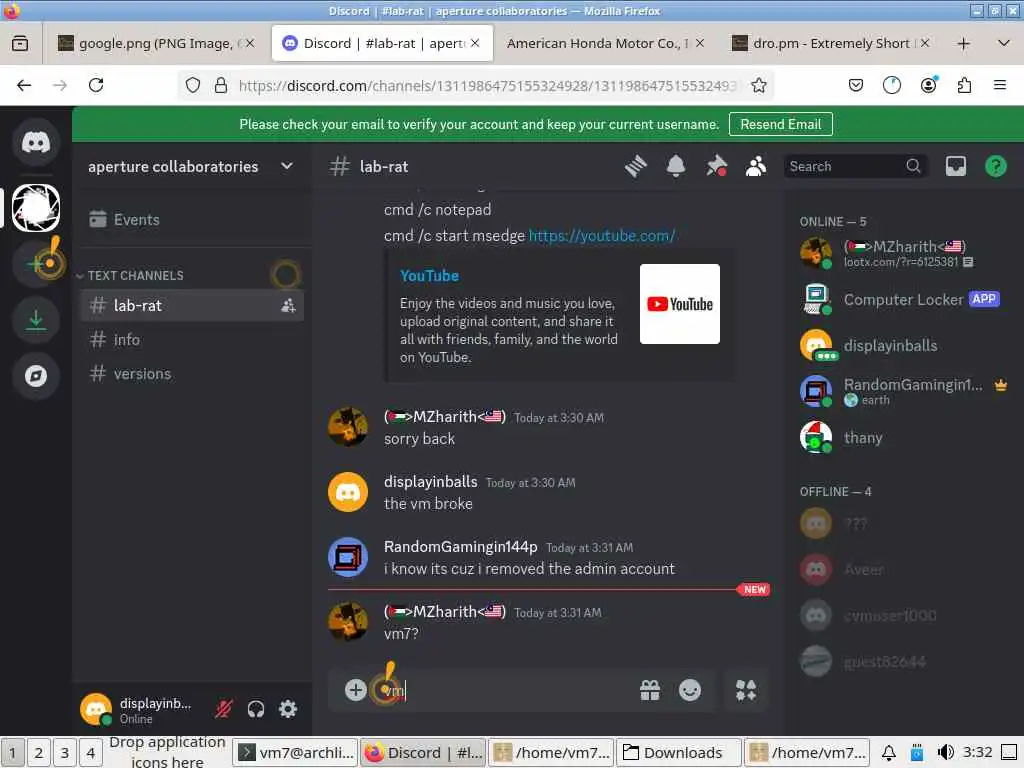This screenshot has height=768, width=1024.
Task: Select the versions text channel
Action: [193, 374]
